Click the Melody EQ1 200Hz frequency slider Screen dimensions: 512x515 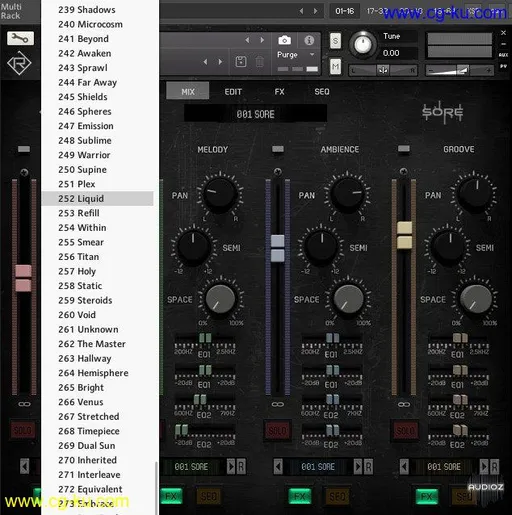tap(205, 339)
